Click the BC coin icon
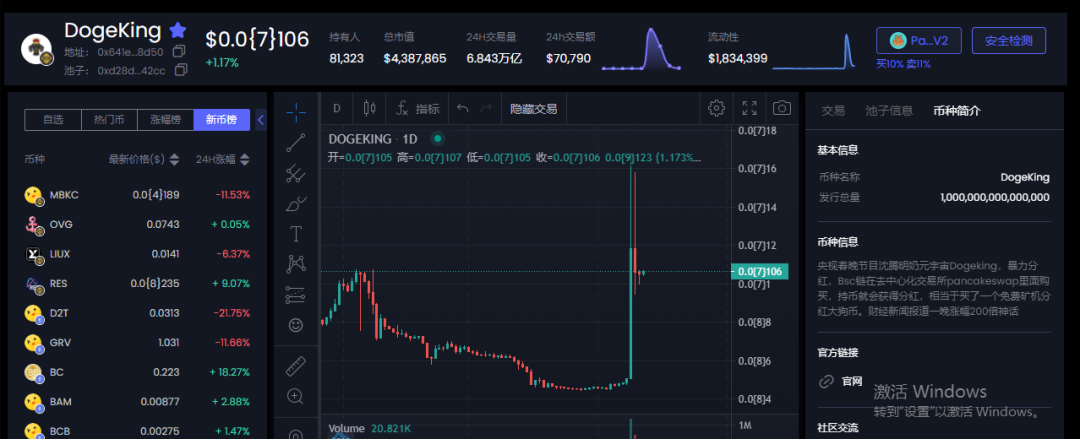The width and height of the screenshot is (1080, 439). (33, 373)
